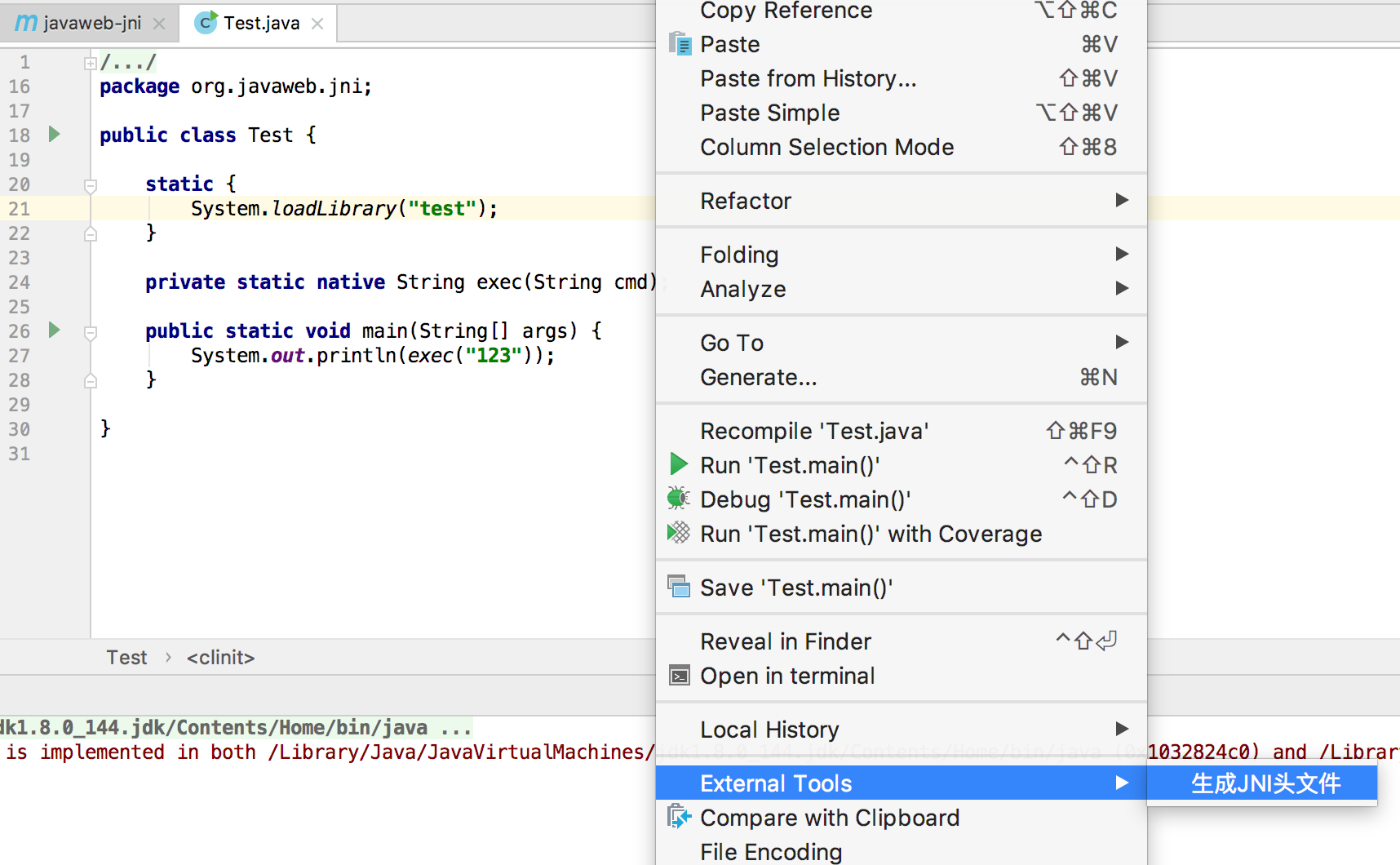Click the Coverage run icon in menu
Image resolution: width=1400 pixels, height=865 pixels.
tap(679, 533)
